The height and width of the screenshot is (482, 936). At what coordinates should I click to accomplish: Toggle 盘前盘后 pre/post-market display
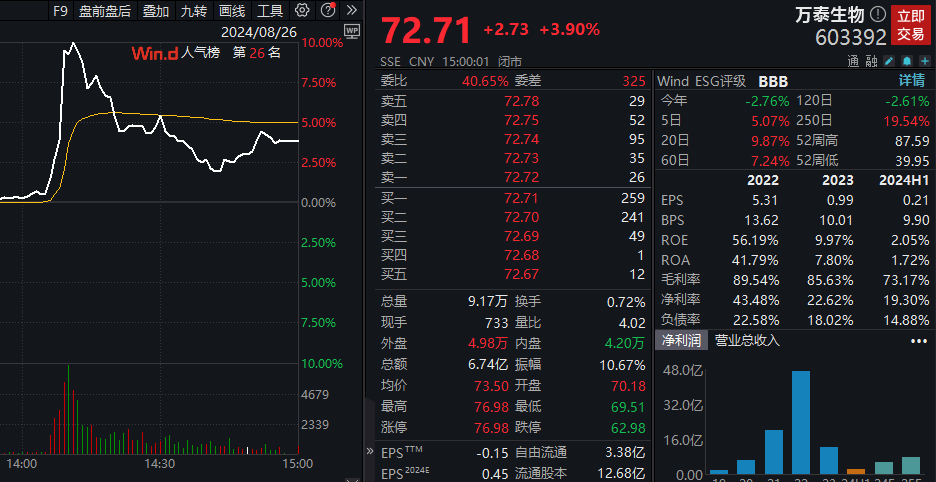(x=104, y=10)
